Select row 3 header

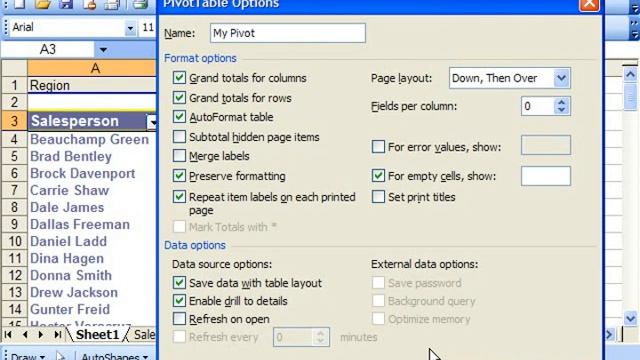[x=14, y=121]
